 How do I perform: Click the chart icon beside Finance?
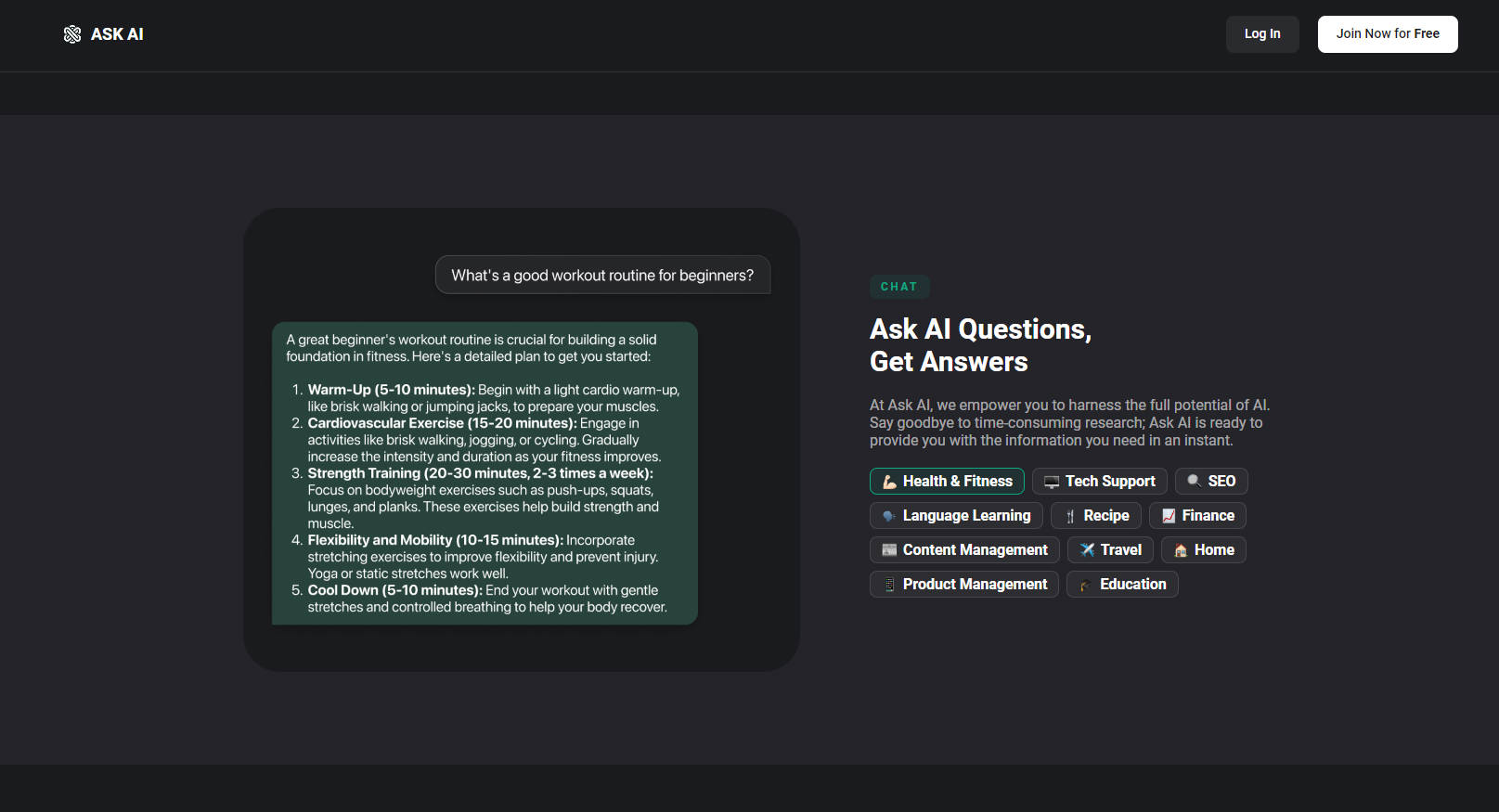click(x=1169, y=516)
